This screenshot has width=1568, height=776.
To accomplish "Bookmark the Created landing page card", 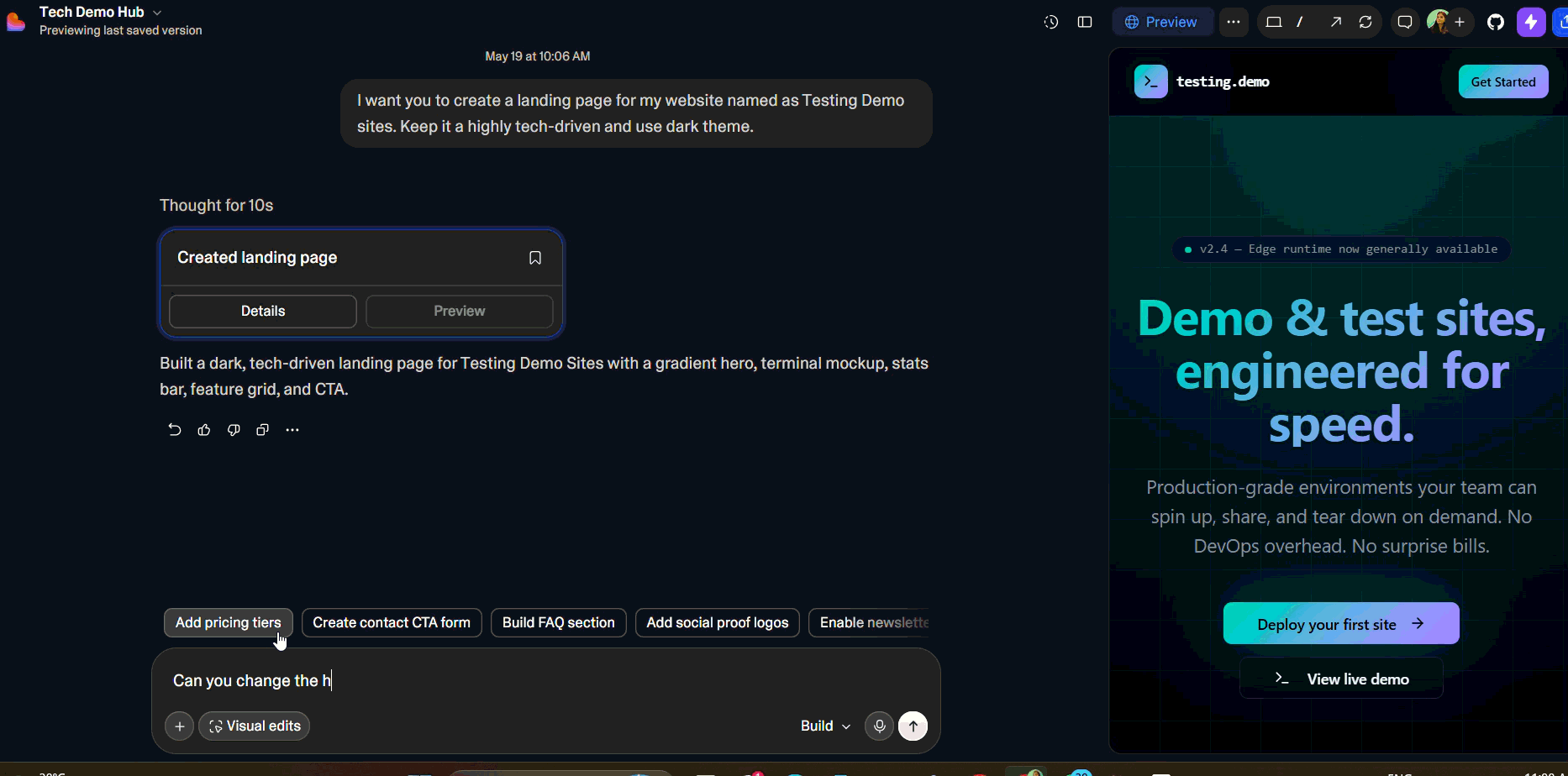I will pos(535,258).
